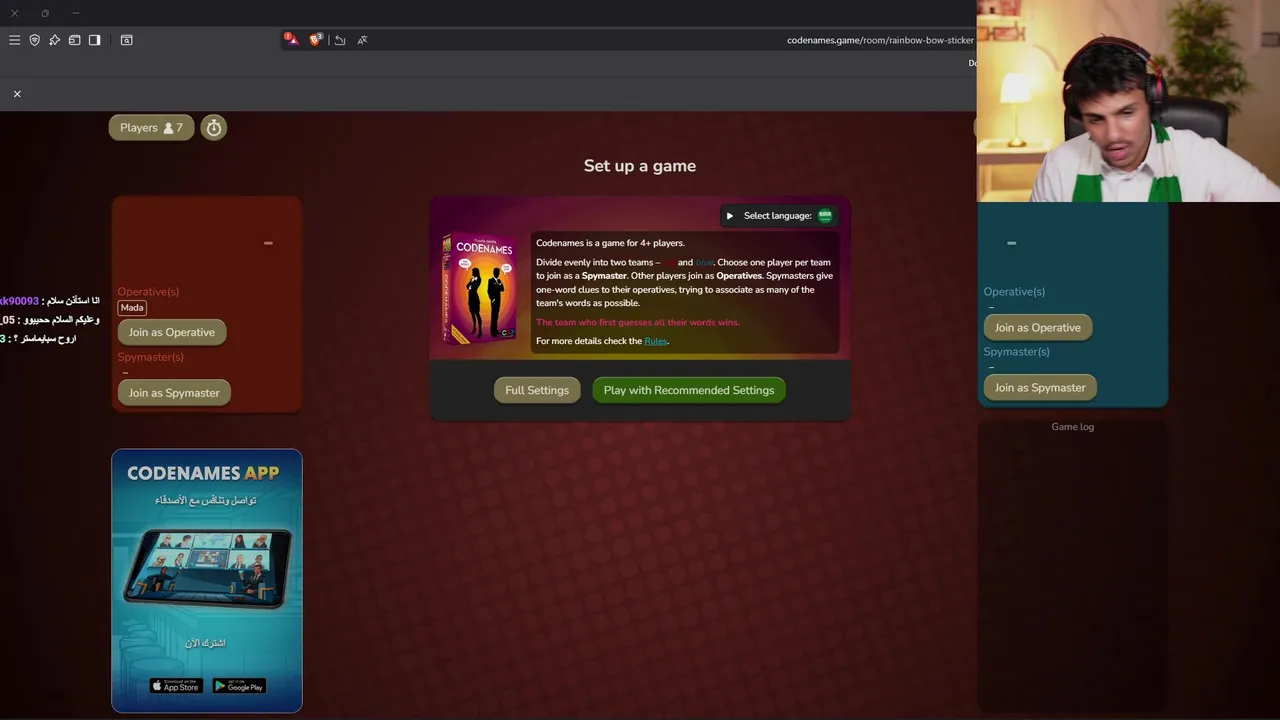
Task: Click the blue team Operative(s) label
Action: click(1014, 292)
